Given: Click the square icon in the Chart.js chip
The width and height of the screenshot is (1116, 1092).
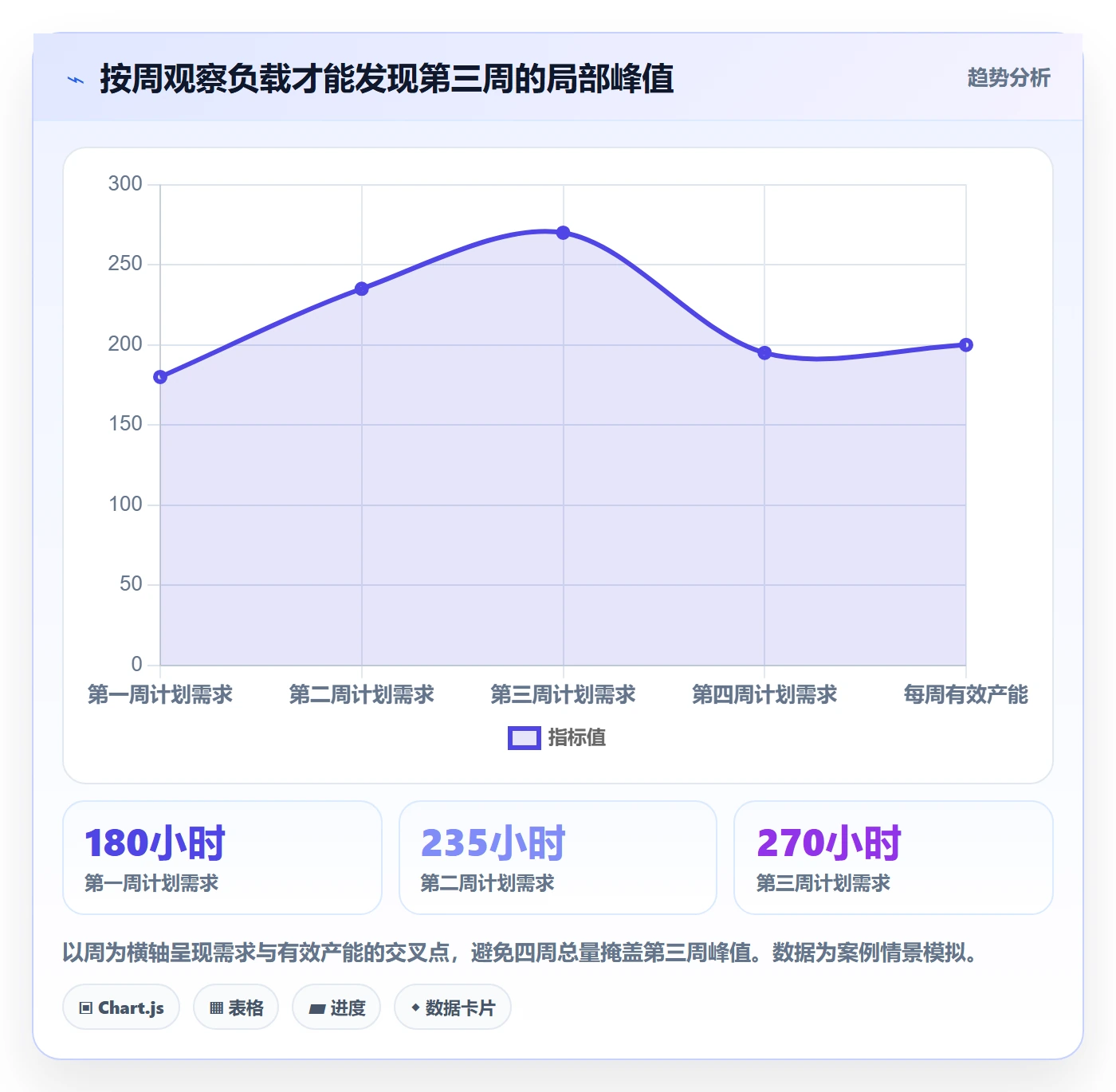Looking at the screenshot, I should tap(86, 1008).
